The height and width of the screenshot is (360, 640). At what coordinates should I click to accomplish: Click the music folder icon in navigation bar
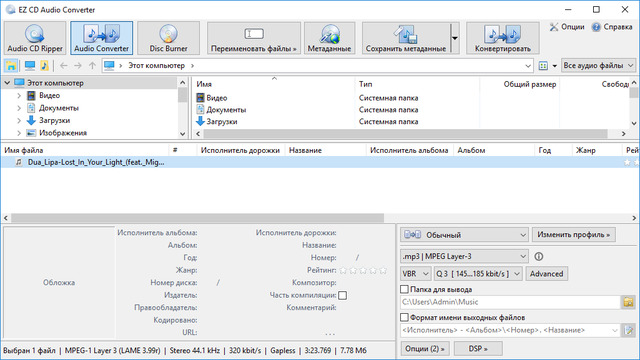click(44, 65)
